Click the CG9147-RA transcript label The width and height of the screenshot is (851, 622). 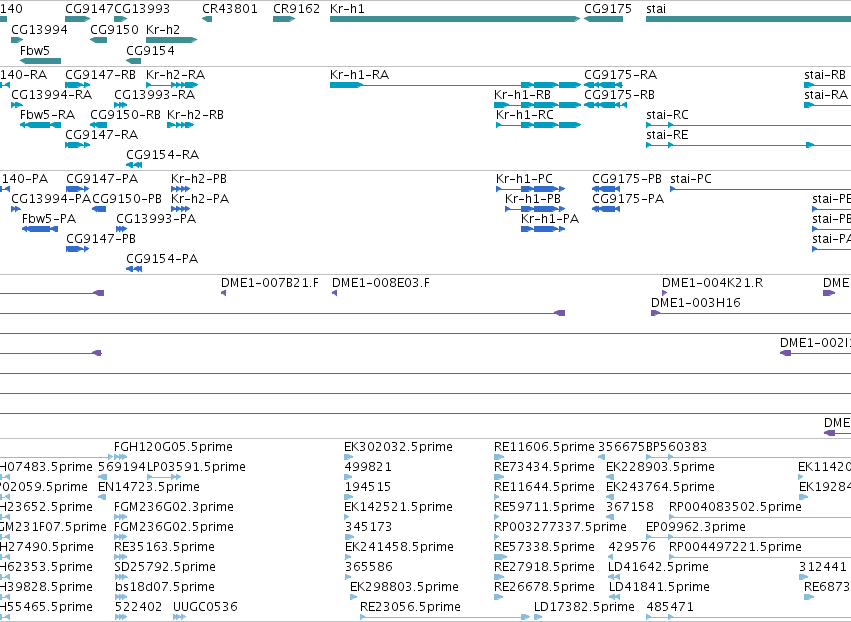click(x=101, y=135)
